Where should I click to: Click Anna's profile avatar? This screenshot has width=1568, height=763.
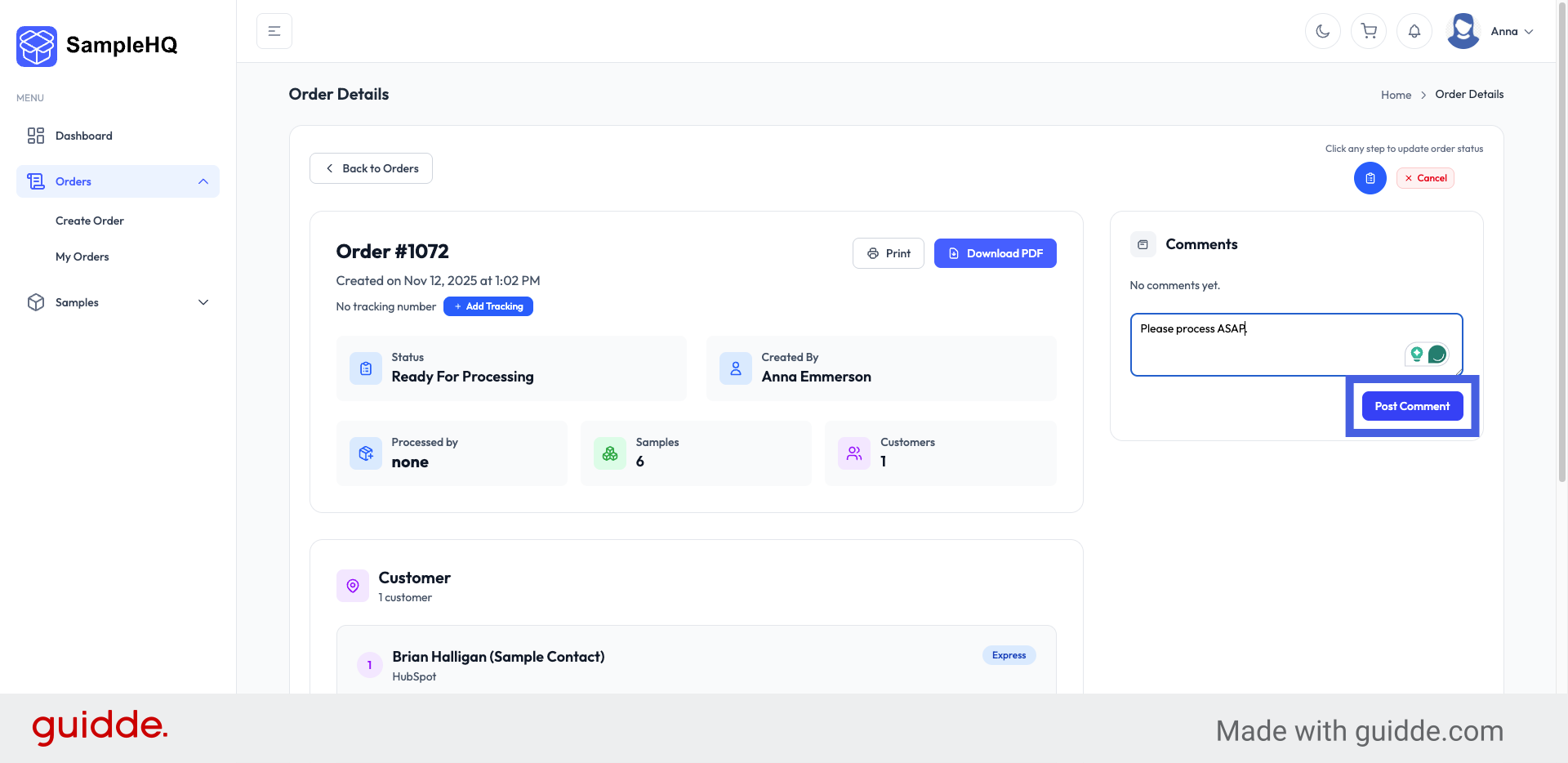[x=1463, y=32]
